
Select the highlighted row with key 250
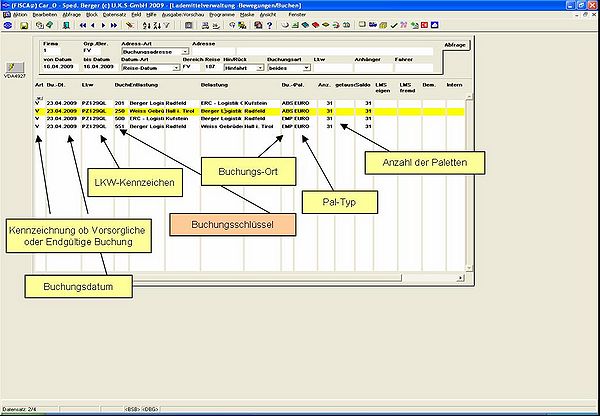click(x=249, y=111)
